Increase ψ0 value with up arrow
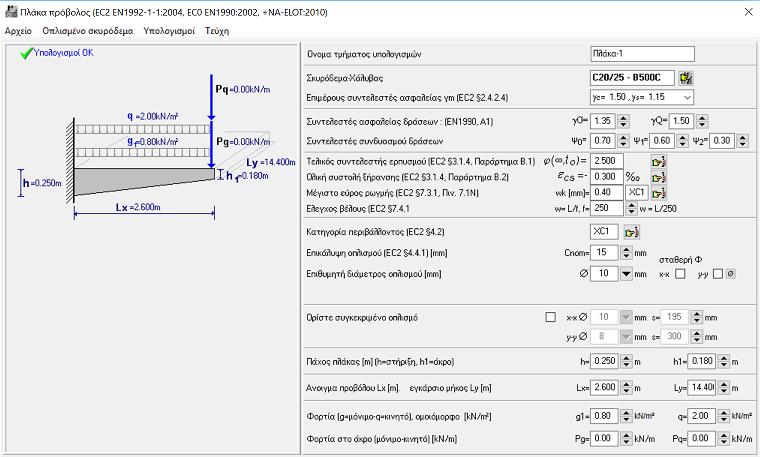Image resolution: width=760 pixels, height=457 pixels. tap(624, 138)
